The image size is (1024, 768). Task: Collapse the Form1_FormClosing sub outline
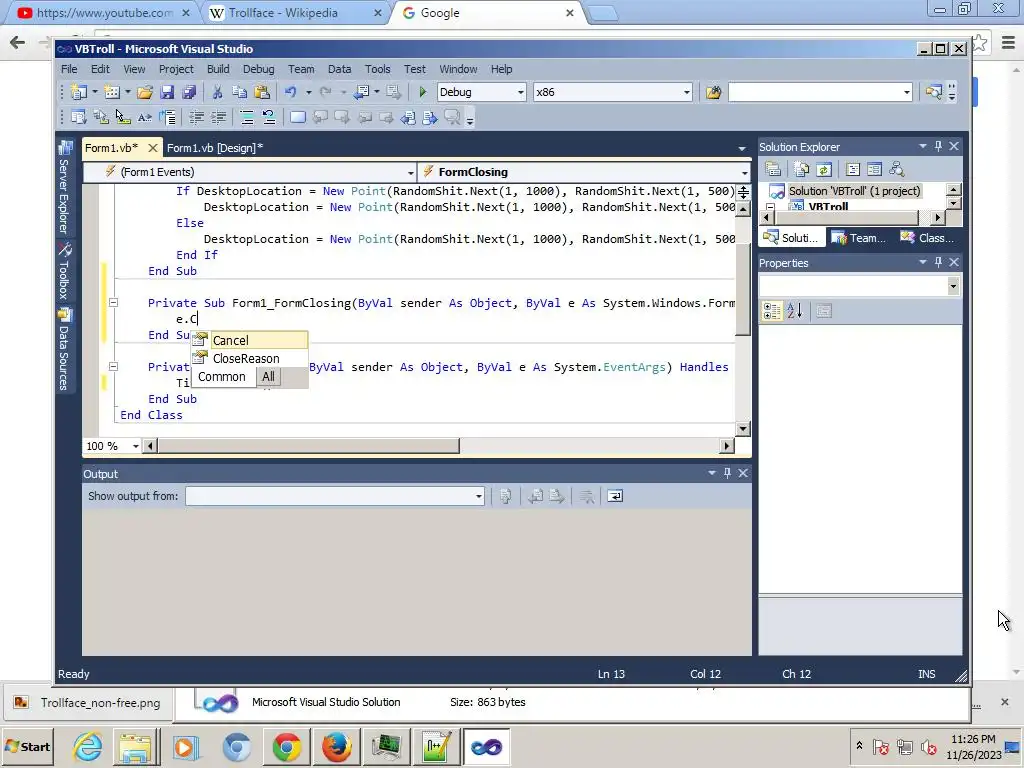coord(113,302)
